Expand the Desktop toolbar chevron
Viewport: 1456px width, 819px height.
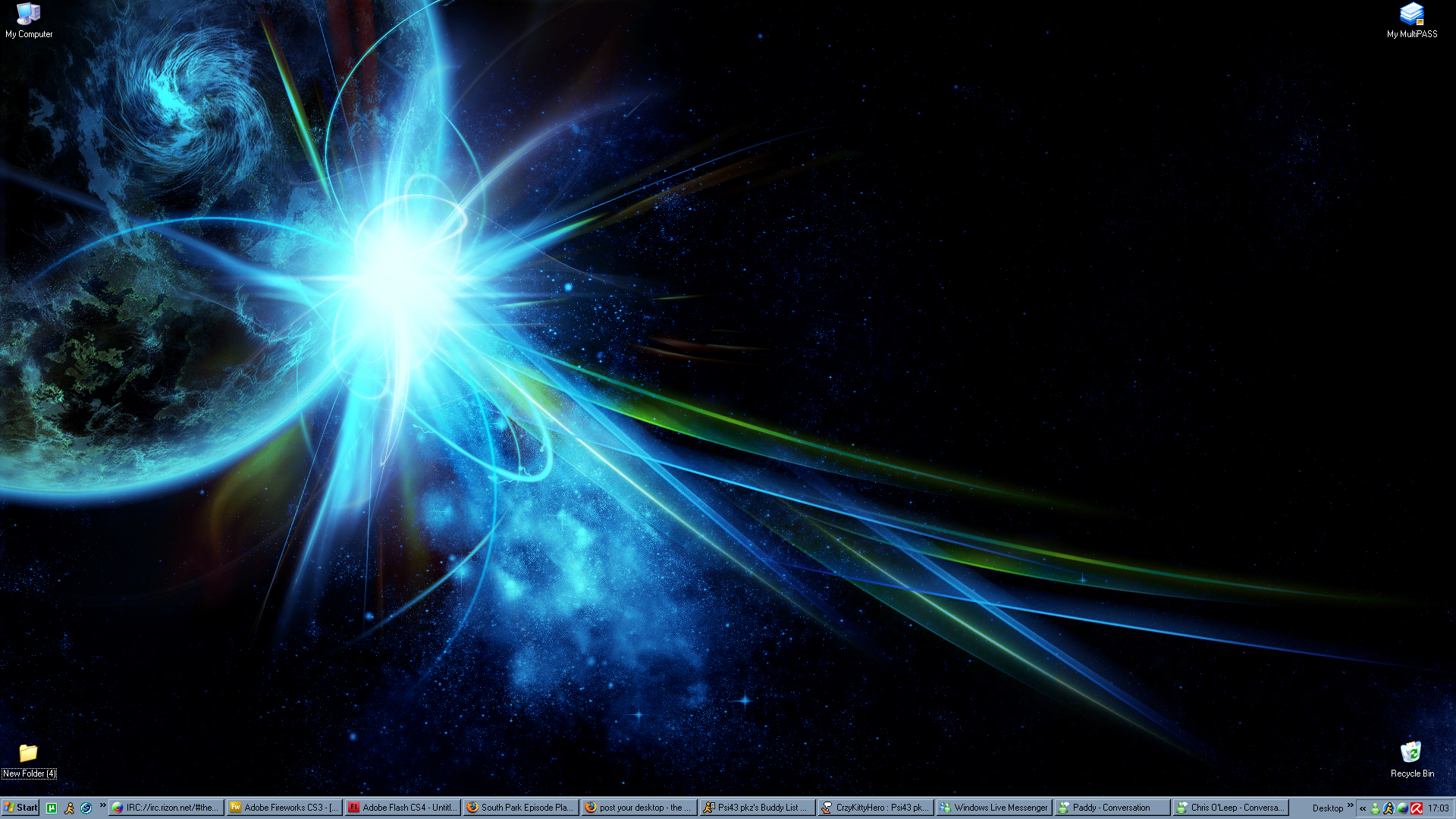pyautogui.click(x=1350, y=805)
